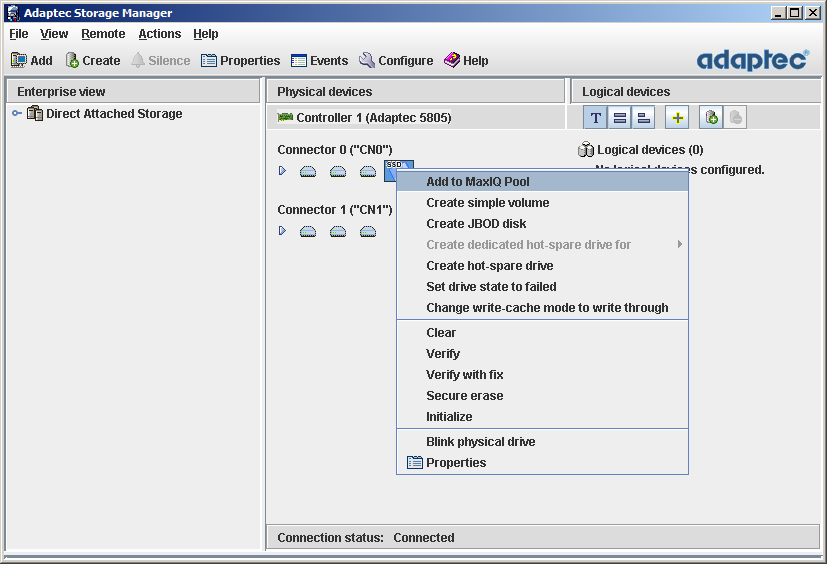This screenshot has height=564, width=827.
Task: Expand the Direct Attached Storage tree node
Action: (x=17, y=113)
